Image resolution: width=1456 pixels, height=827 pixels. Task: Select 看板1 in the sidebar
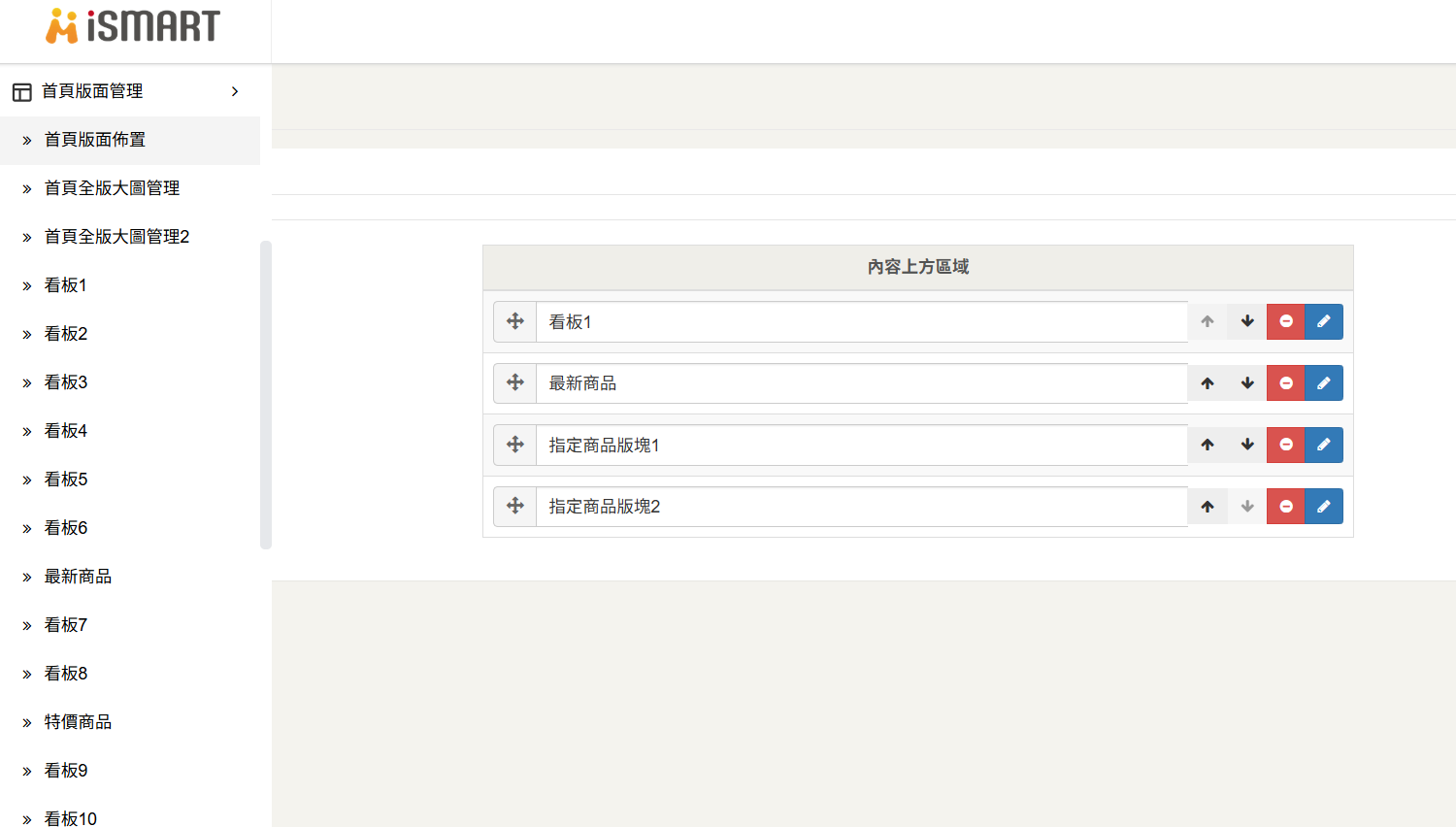coord(130,285)
